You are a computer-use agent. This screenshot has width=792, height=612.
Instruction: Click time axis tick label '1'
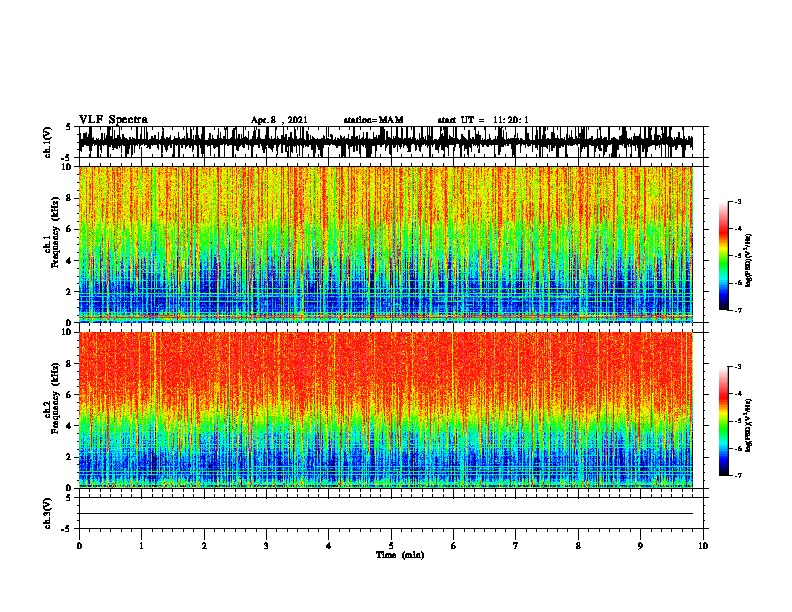pos(141,546)
